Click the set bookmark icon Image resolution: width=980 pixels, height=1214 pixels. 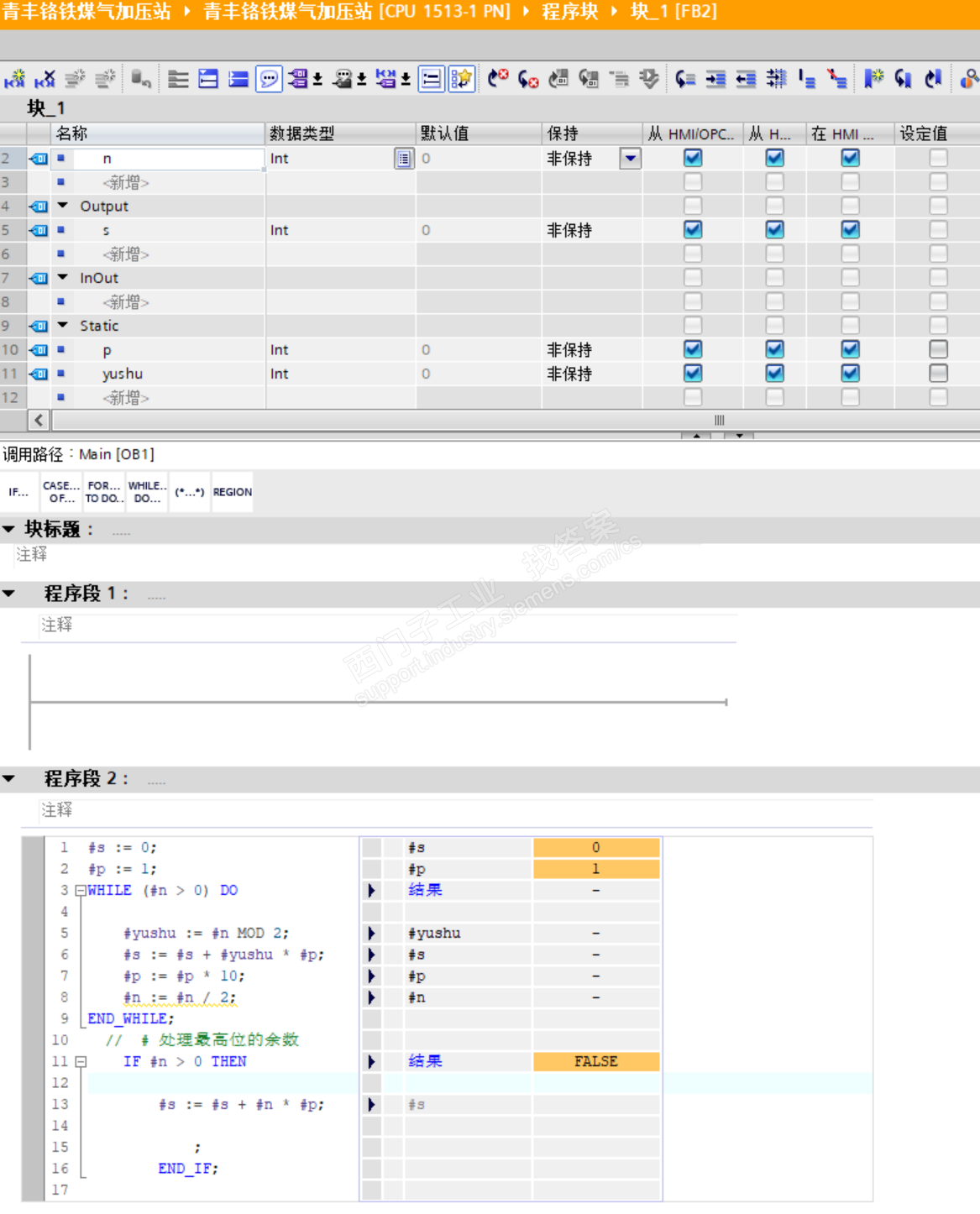[873, 79]
